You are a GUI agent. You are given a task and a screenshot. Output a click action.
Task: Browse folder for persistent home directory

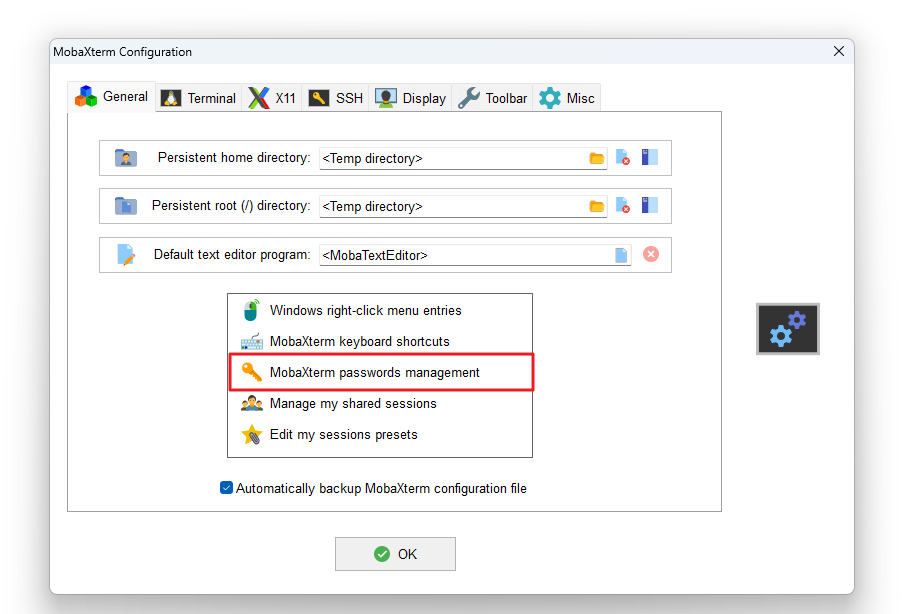[x=597, y=158]
